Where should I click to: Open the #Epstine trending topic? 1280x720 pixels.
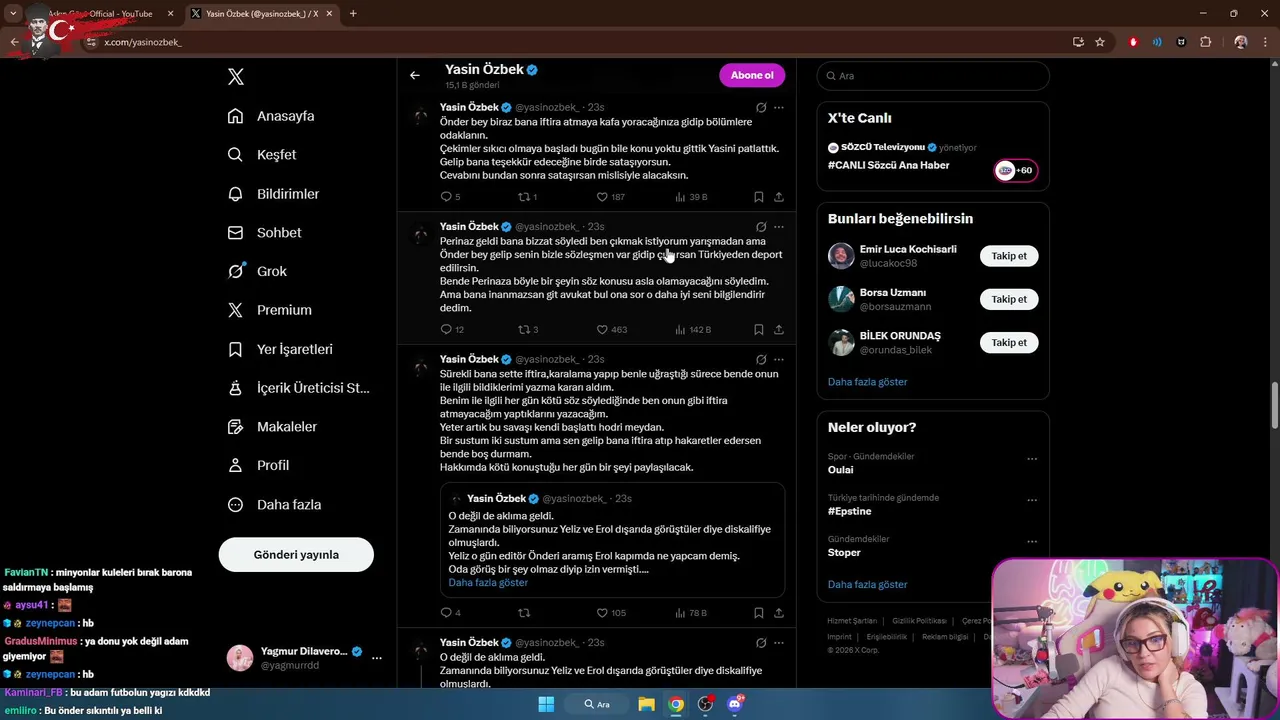click(x=849, y=511)
